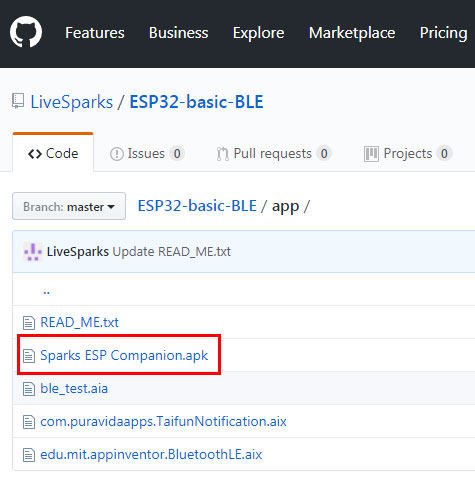The image size is (475, 483).
Task: Click the GitHub Octocat logo
Action: (26, 32)
